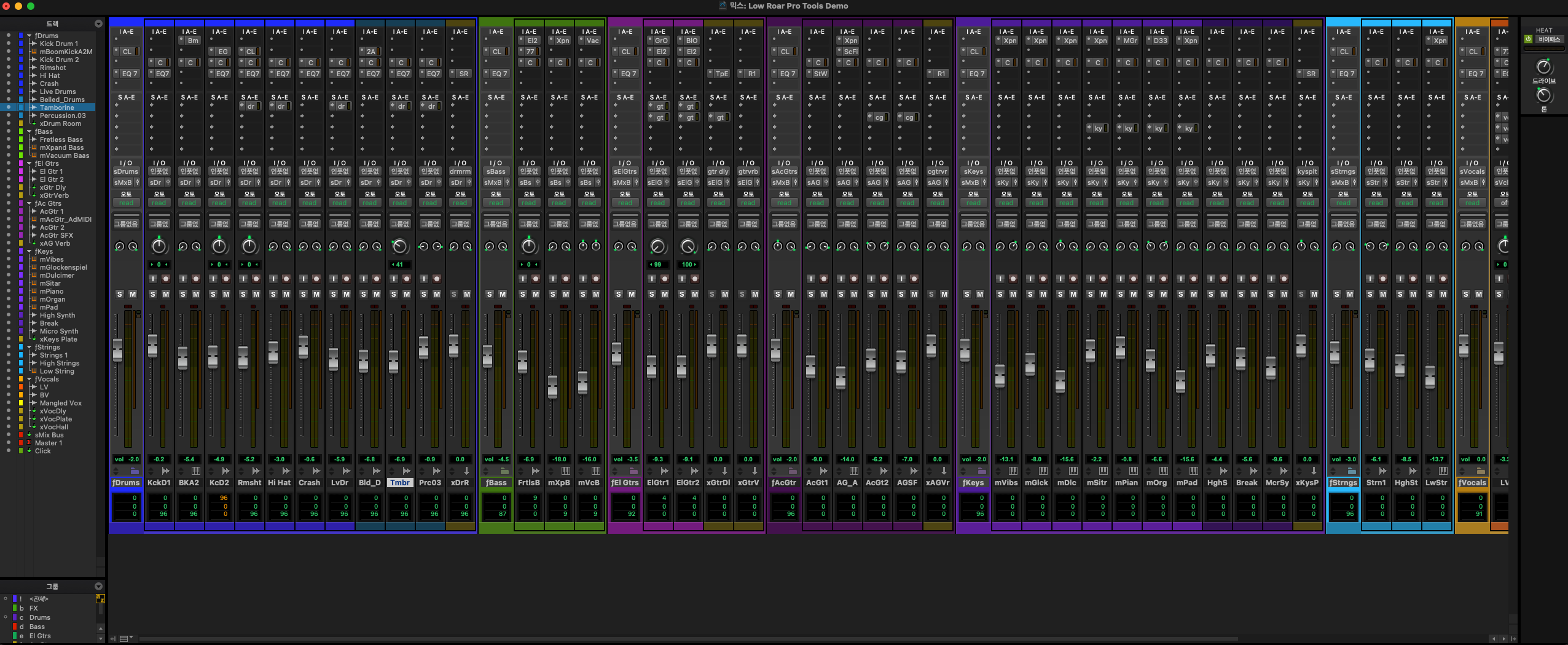Open 2A insert on Bld_D channel
Viewport: 1568px width, 645px height.
coord(371,52)
